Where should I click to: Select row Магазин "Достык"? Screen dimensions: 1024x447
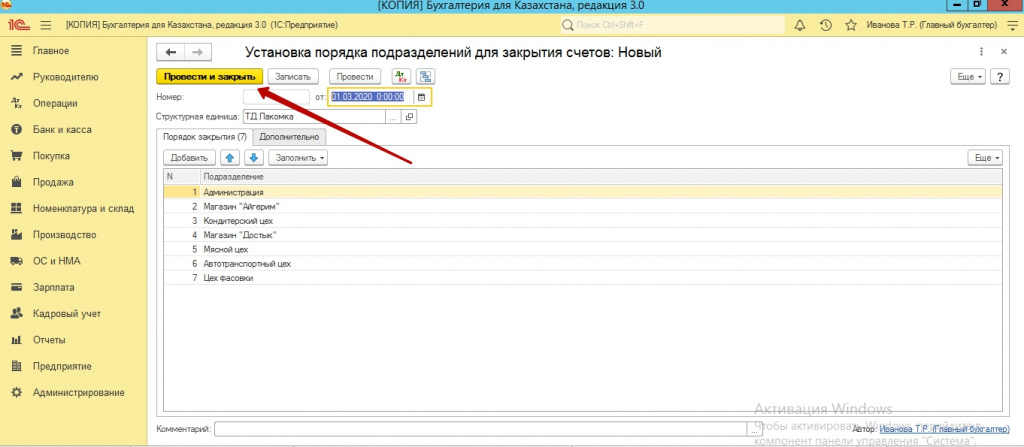[583, 235]
